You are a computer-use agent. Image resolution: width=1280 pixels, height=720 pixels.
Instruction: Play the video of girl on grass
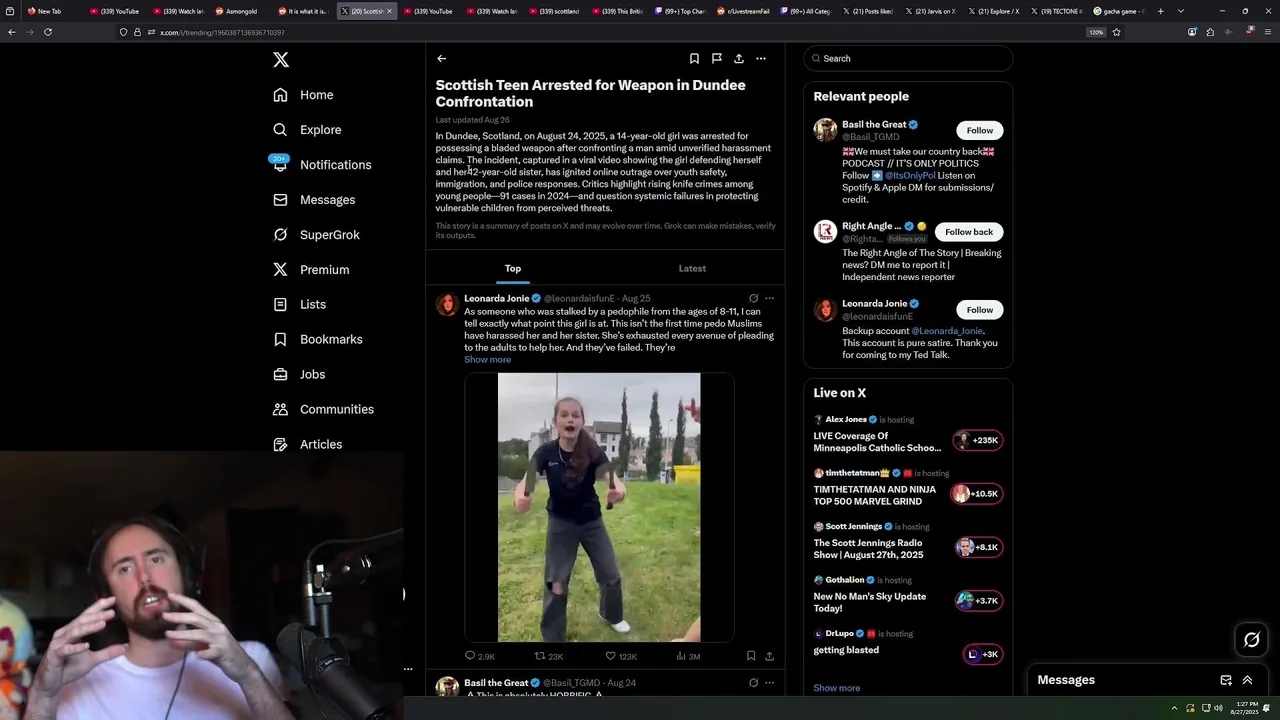pos(599,507)
